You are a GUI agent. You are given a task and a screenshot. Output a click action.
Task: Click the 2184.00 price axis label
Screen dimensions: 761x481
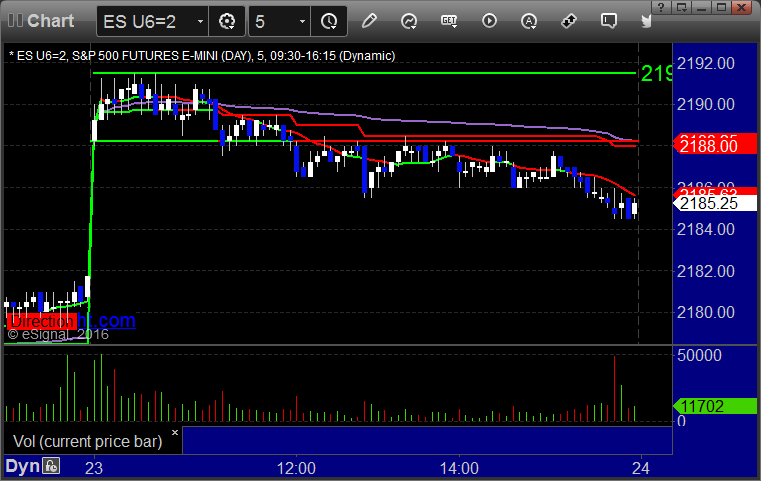pos(706,229)
